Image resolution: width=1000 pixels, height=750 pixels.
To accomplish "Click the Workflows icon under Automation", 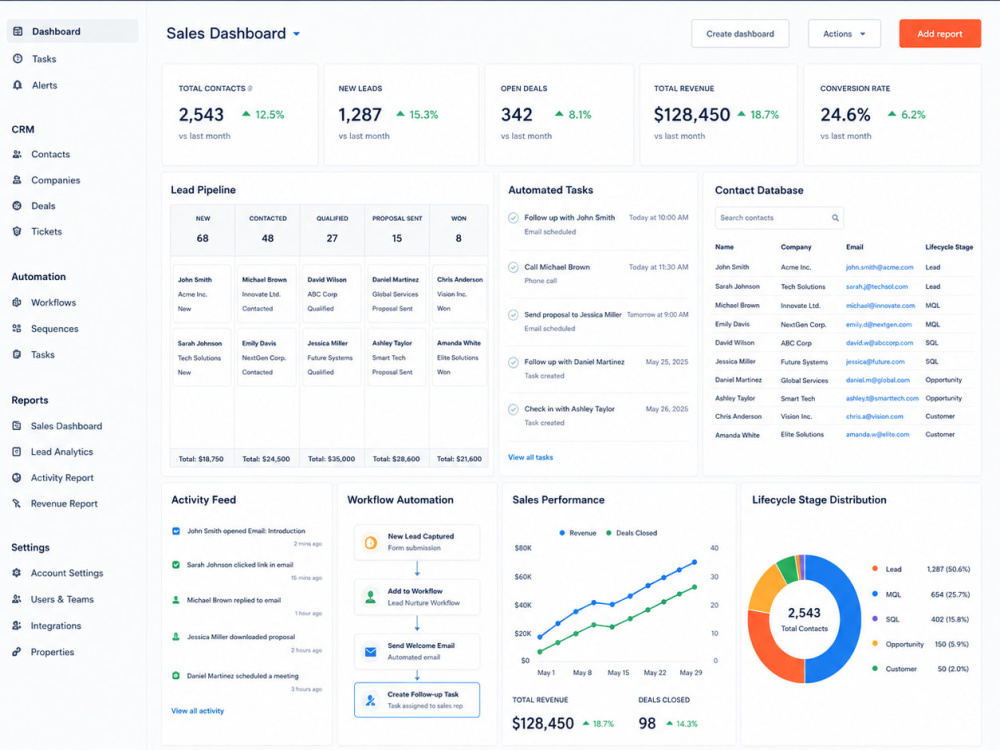I will coord(17,302).
